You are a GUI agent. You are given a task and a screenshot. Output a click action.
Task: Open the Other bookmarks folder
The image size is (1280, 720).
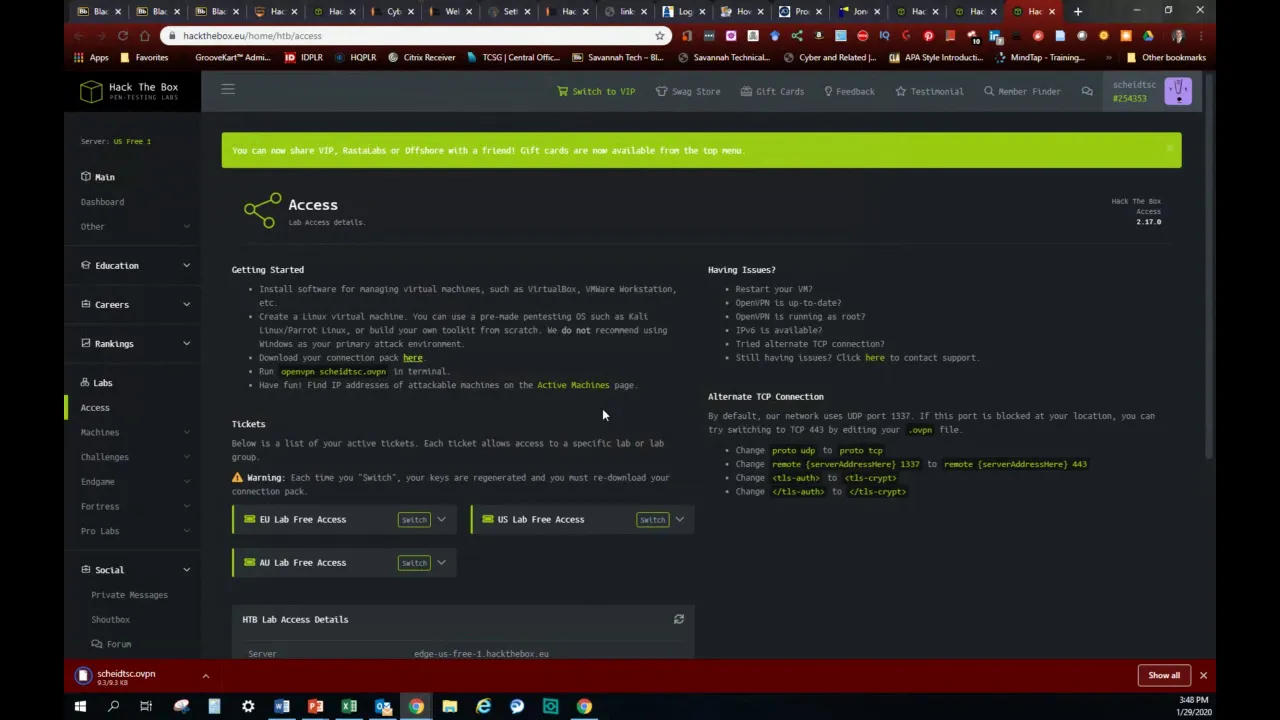coord(1166,57)
